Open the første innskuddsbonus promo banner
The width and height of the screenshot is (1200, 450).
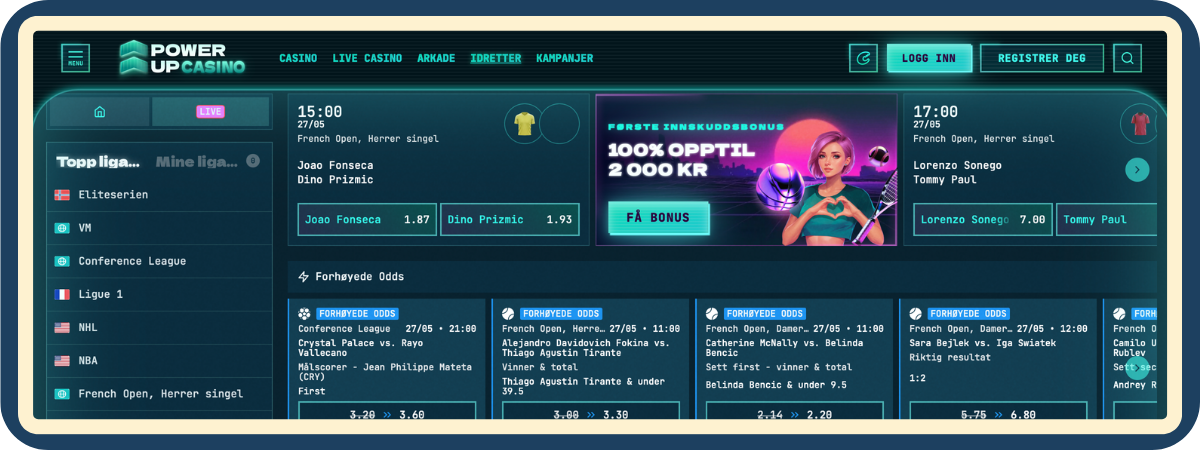coord(746,170)
